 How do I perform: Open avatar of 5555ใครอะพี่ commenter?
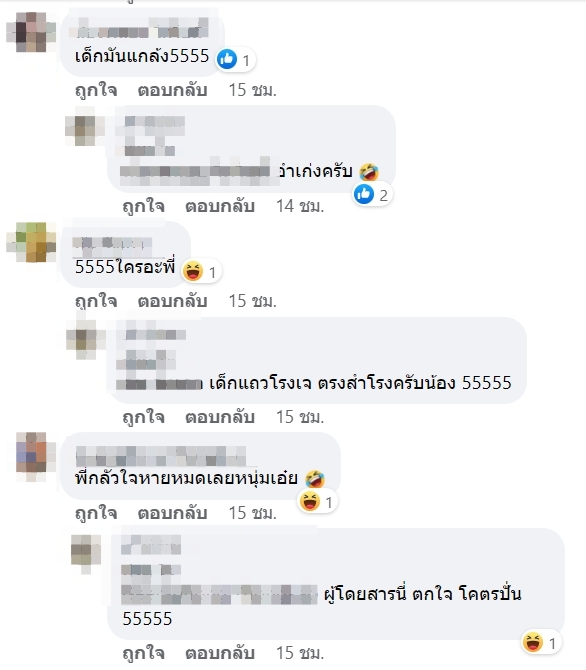pyautogui.click(x=31, y=242)
